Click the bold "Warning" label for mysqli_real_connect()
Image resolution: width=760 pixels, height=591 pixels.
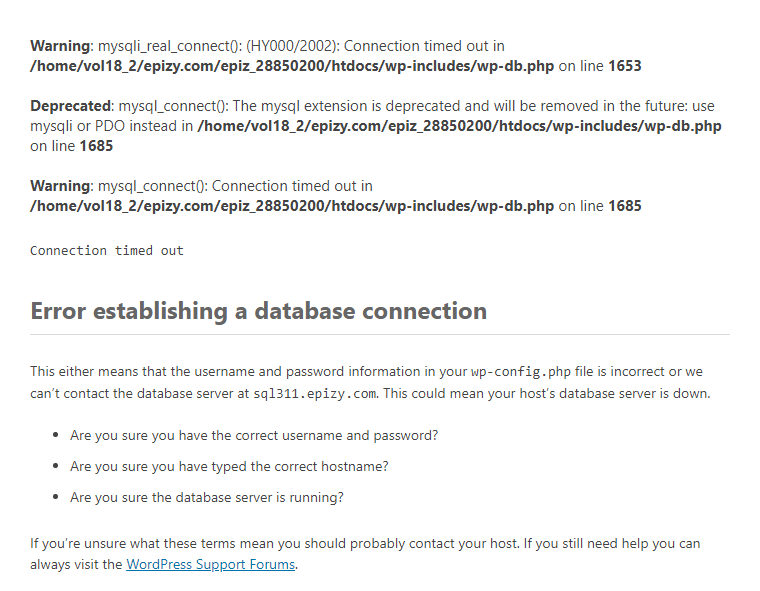point(60,46)
